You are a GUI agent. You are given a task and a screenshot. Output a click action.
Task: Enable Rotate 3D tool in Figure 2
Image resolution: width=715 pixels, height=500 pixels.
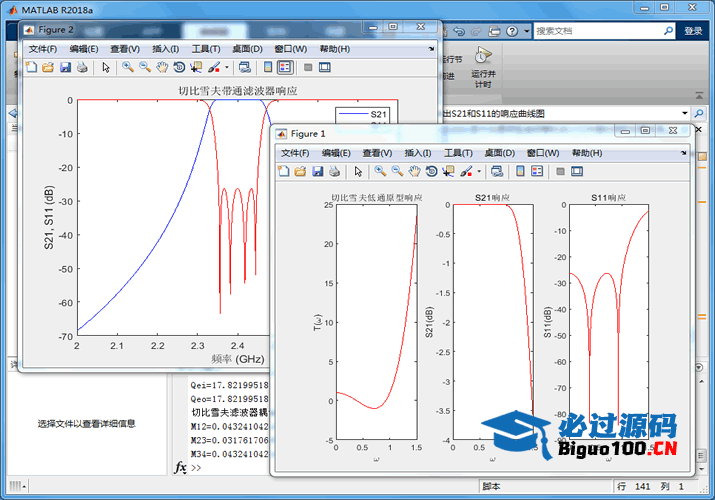(179, 67)
